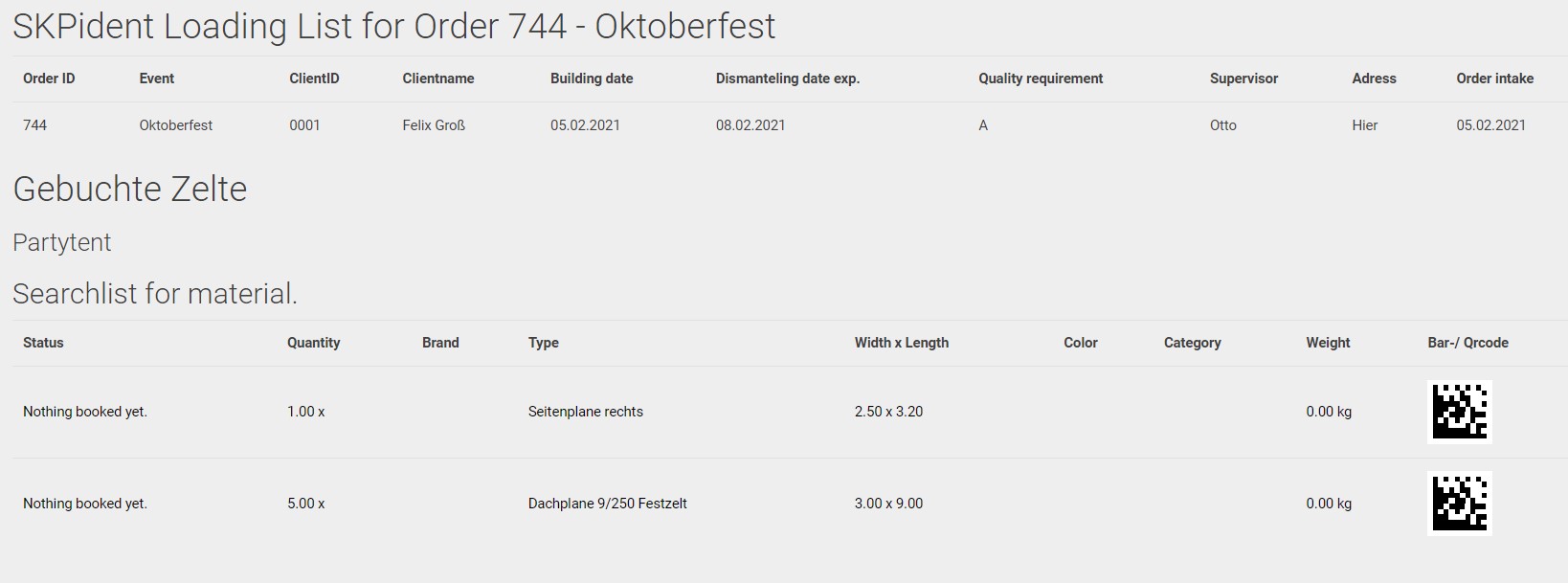Click the Order intake header
The image size is (1568, 583).
click(x=1494, y=78)
